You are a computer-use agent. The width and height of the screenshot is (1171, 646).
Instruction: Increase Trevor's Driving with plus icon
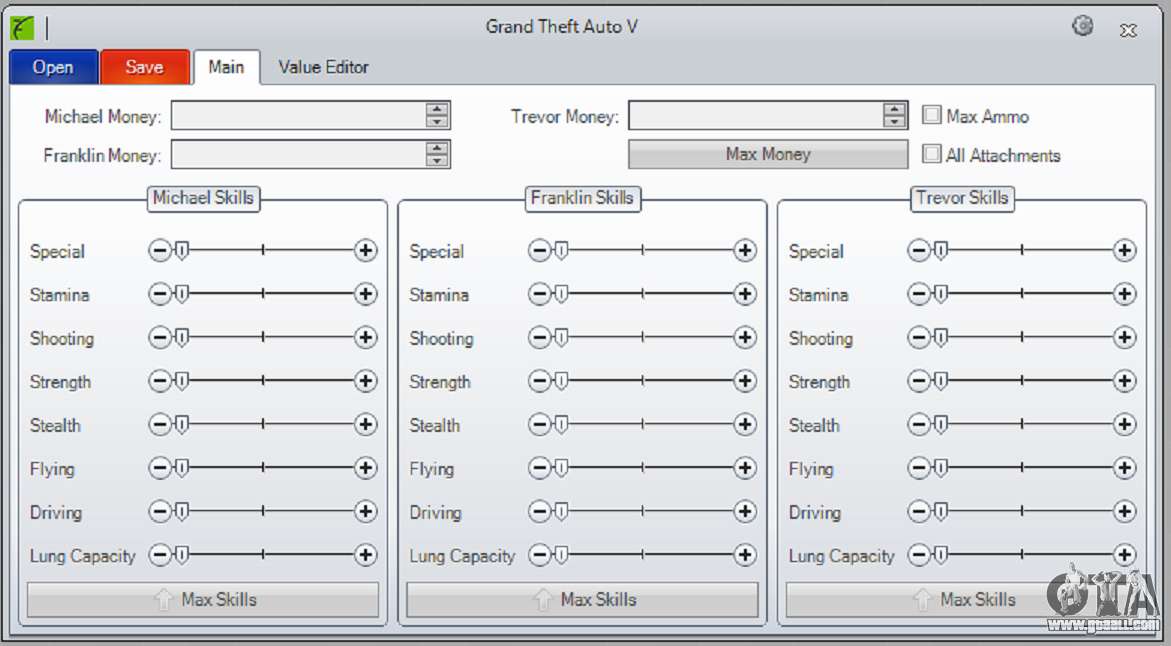[1124, 511]
